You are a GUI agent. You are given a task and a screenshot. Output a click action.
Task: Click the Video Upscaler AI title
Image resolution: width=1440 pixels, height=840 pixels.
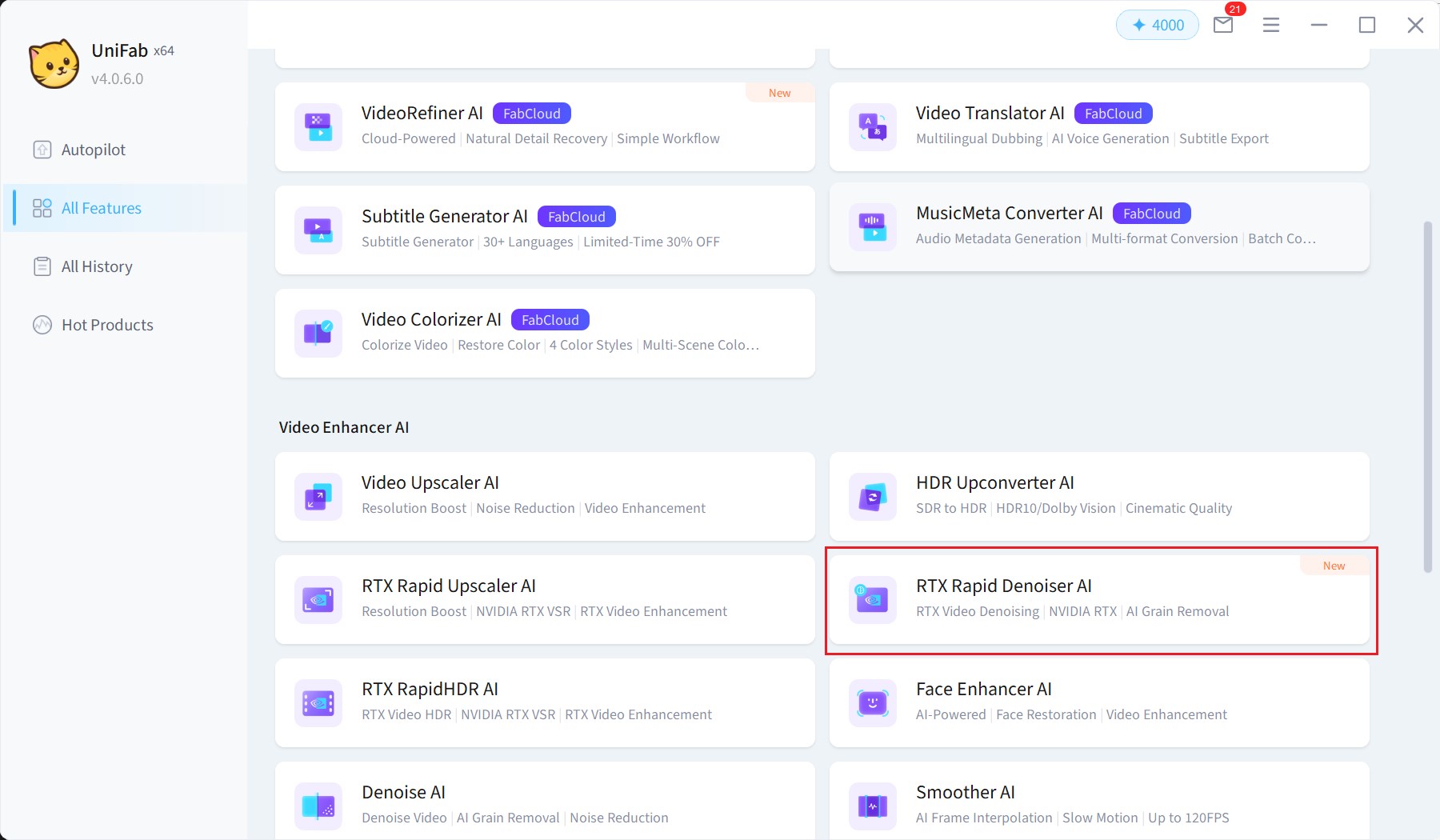point(430,482)
